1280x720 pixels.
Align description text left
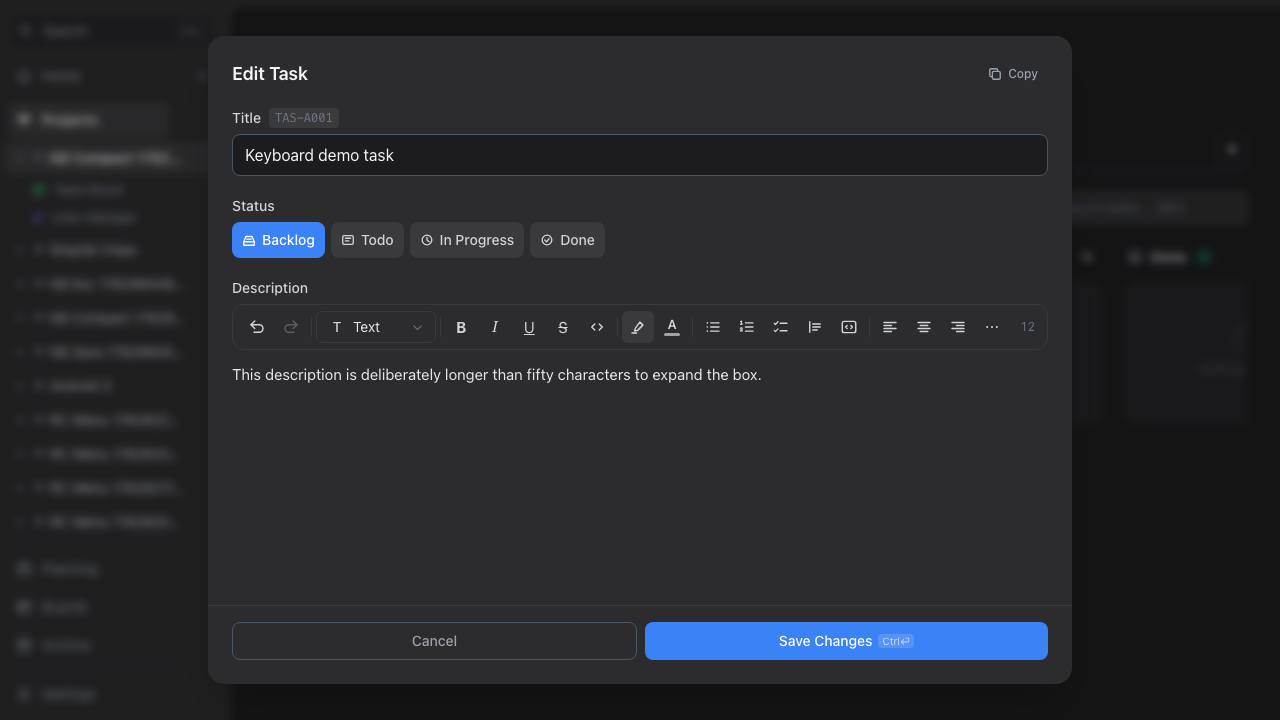890,327
